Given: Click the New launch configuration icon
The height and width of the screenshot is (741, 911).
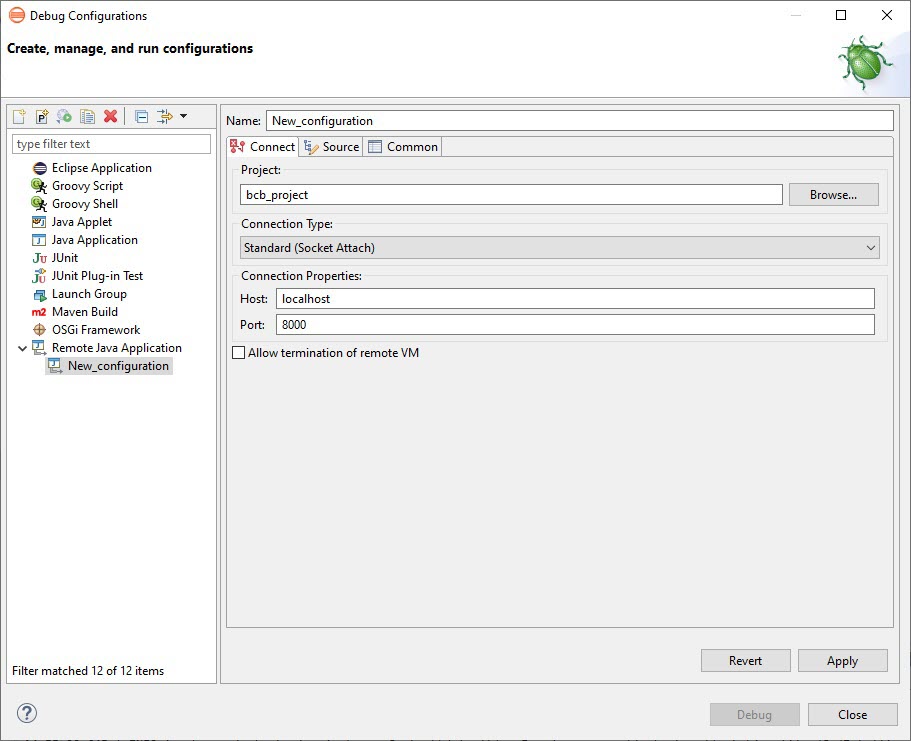Looking at the screenshot, I should tap(19, 116).
